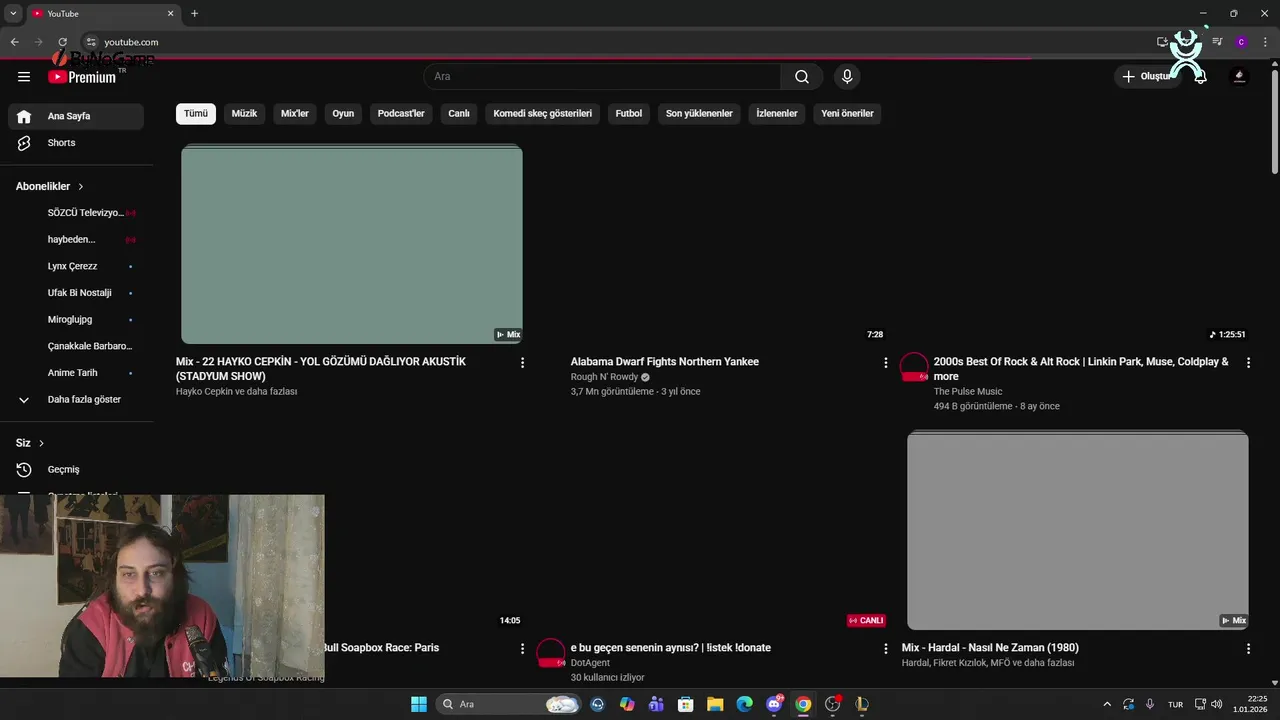Select the İzlenenler chip
Viewport: 1280px width, 720px height.
tap(777, 113)
